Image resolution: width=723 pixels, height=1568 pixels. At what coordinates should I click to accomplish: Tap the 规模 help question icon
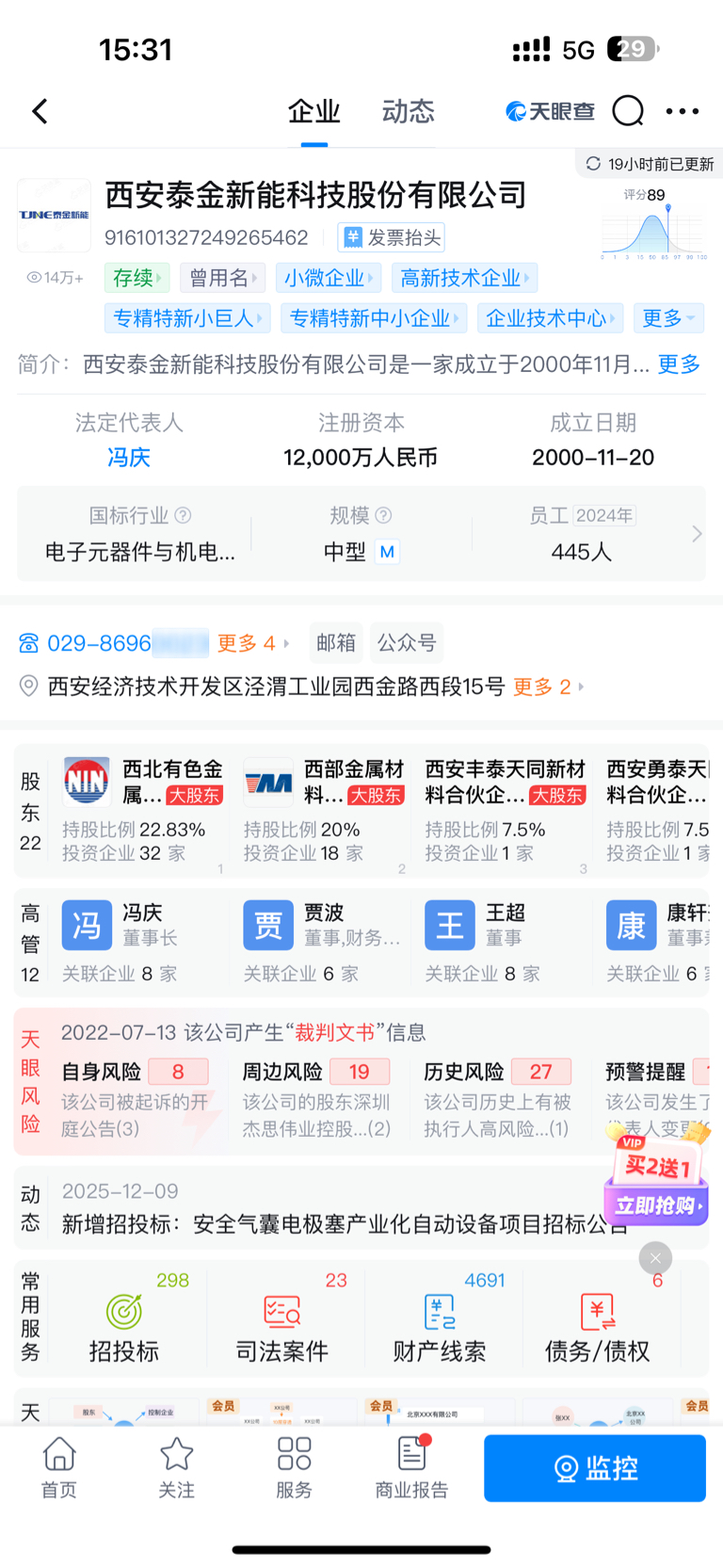coord(383,515)
